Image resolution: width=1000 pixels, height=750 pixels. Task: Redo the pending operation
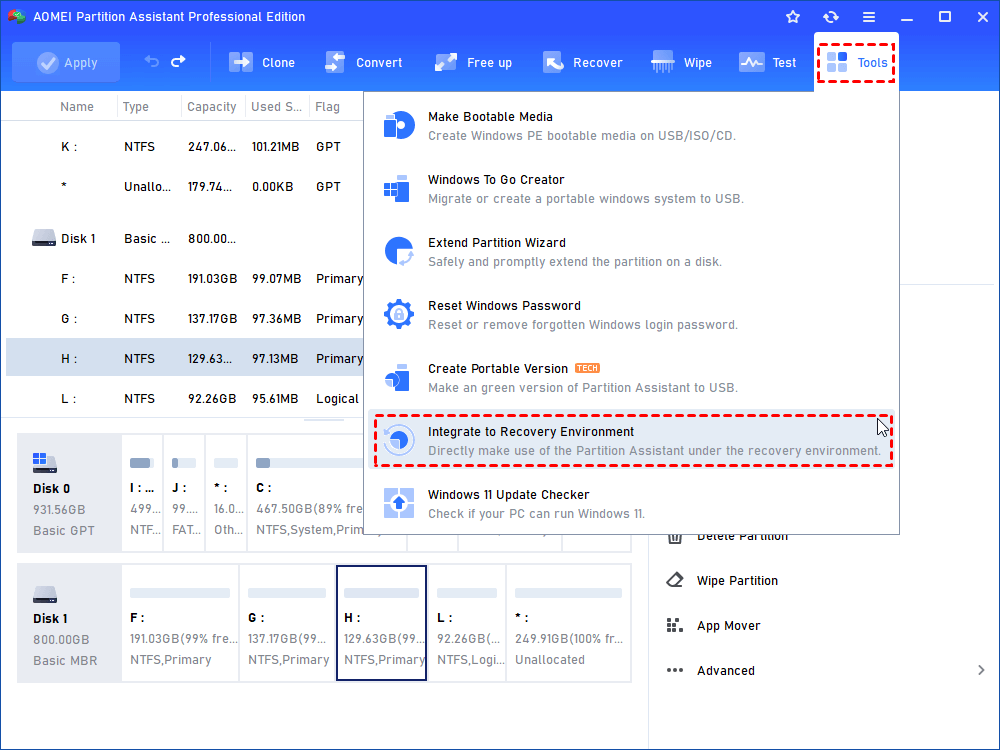(x=179, y=61)
